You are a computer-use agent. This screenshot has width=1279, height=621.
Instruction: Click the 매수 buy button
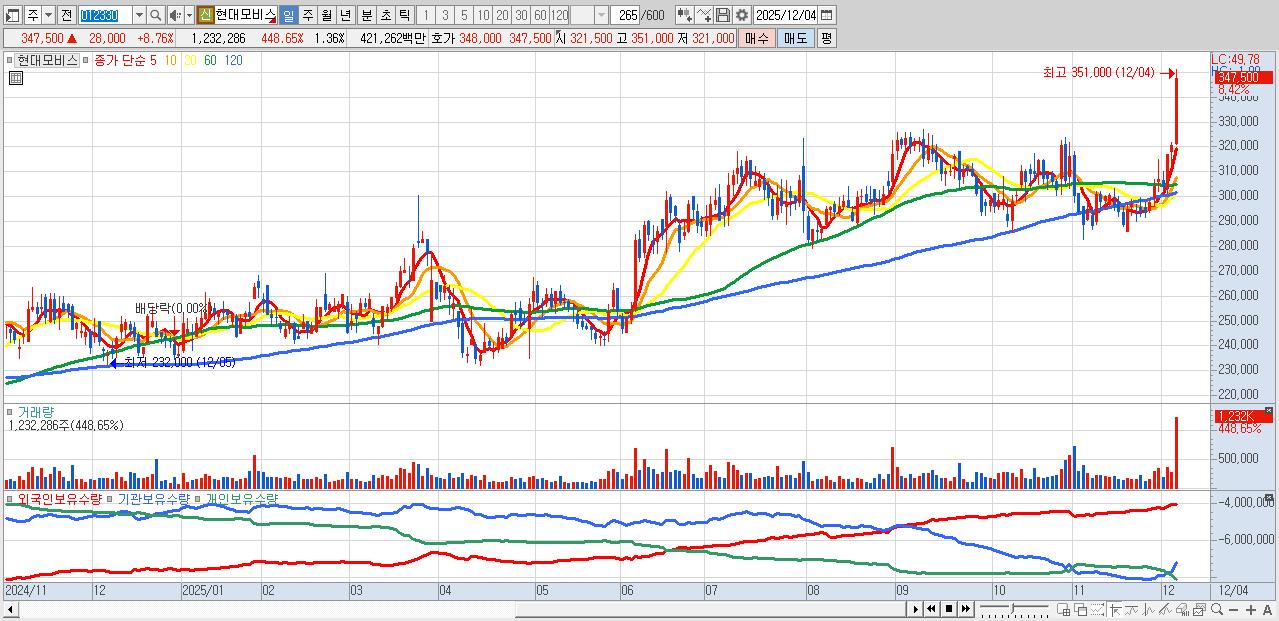point(757,38)
